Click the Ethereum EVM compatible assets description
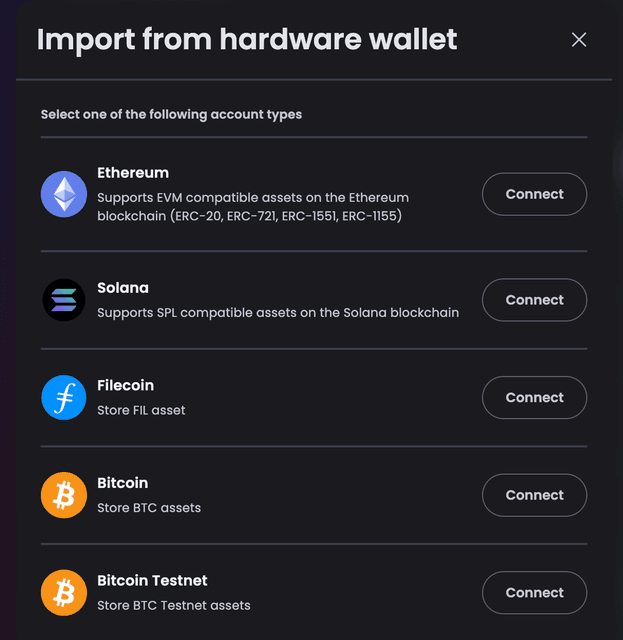Viewport: 623px width, 640px height. pyautogui.click(x=253, y=207)
